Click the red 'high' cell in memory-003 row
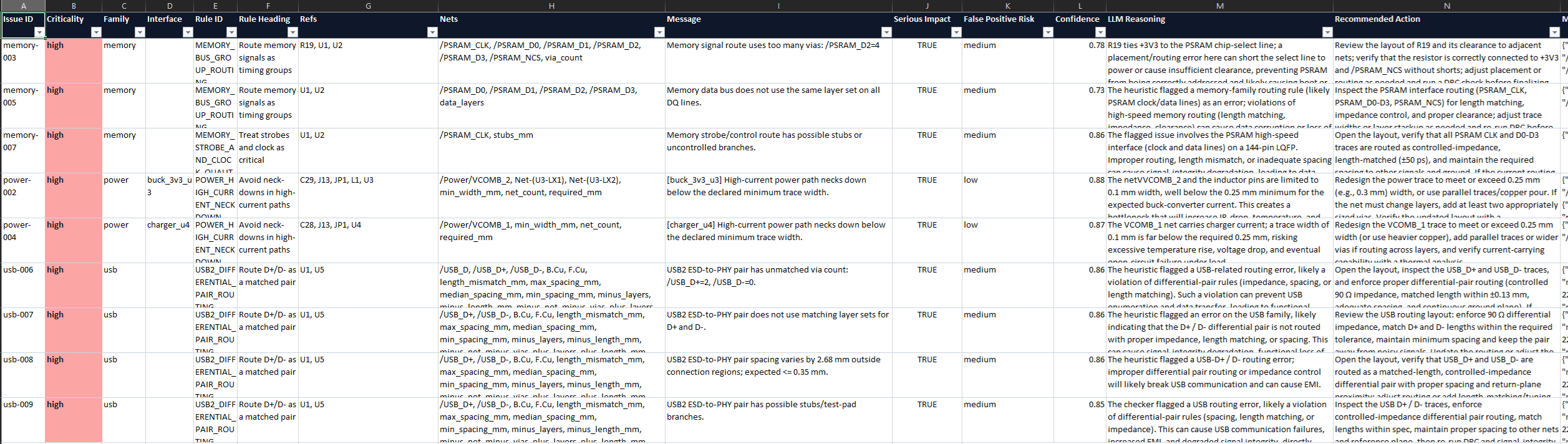This screenshot has height=444, width=1568. (x=74, y=61)
